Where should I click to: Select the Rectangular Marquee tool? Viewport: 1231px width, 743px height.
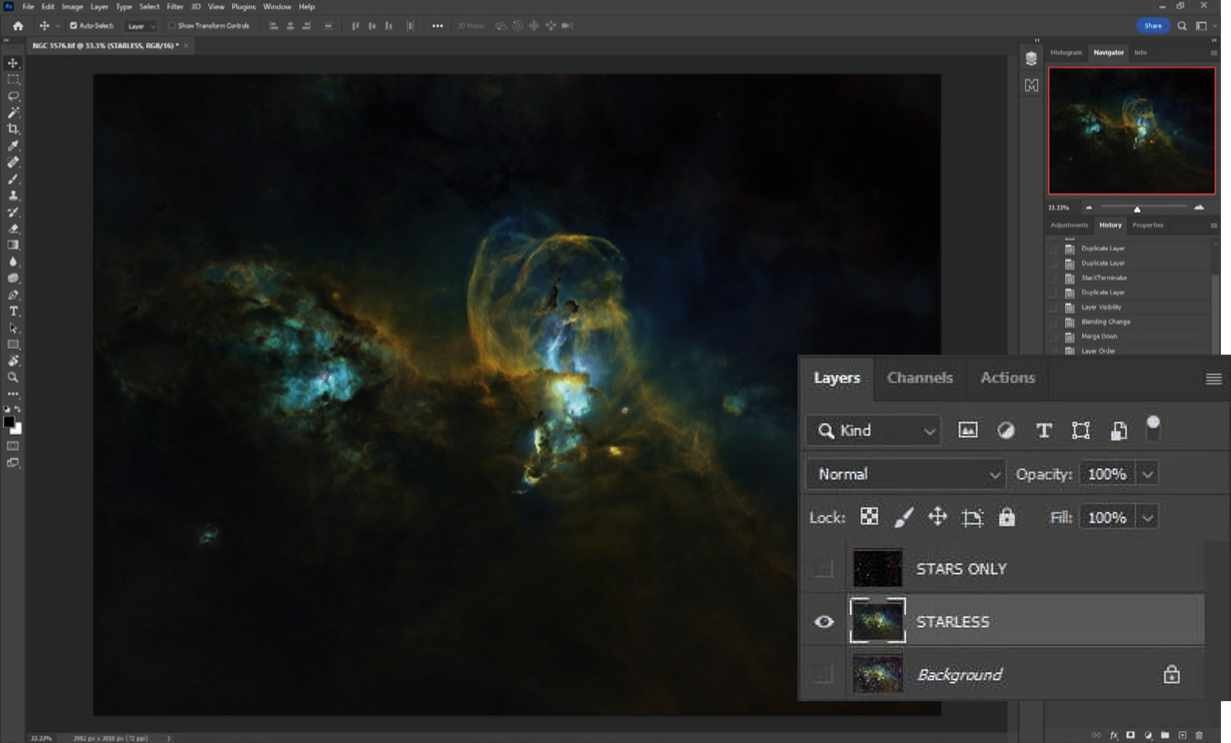(x=13, y=79)
